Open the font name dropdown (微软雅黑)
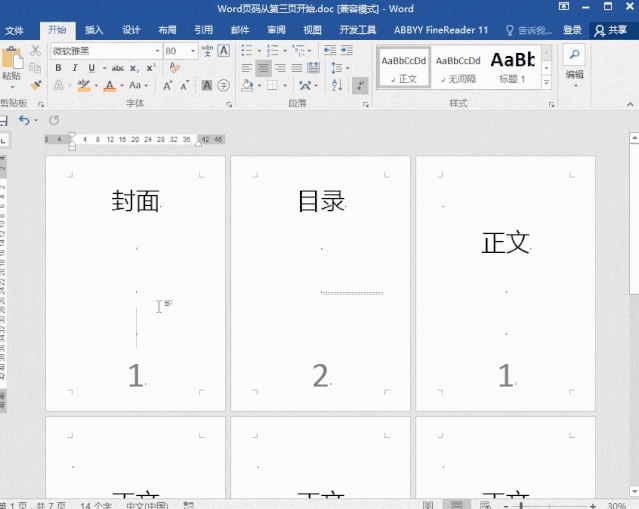Image resolution: width=639 pixels, height=509 pixels. (x=157, y=51)
